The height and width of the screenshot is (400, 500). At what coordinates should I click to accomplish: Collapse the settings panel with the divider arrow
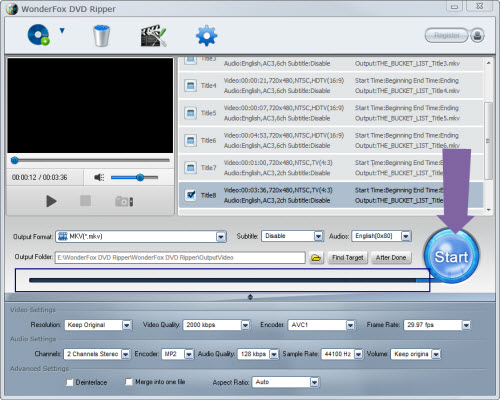[x=250, y=297]
